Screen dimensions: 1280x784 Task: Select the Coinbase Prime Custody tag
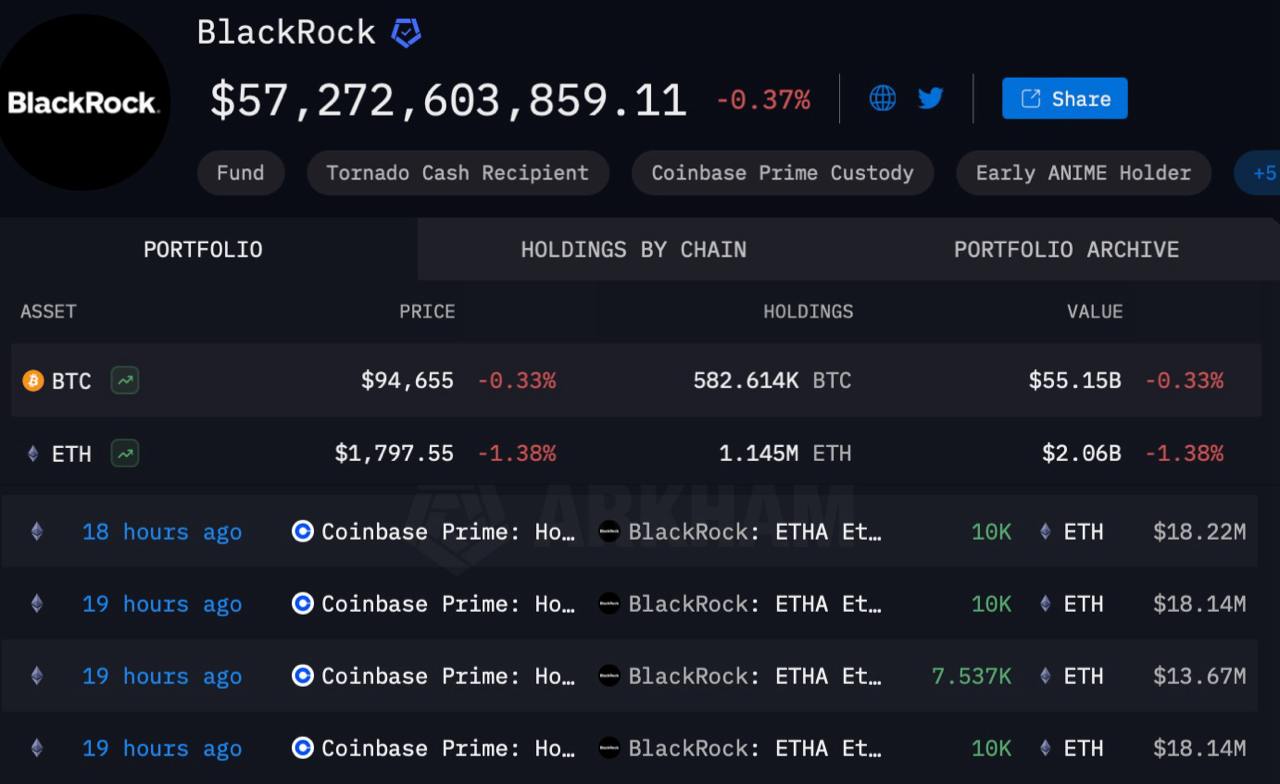click(783, 173)
